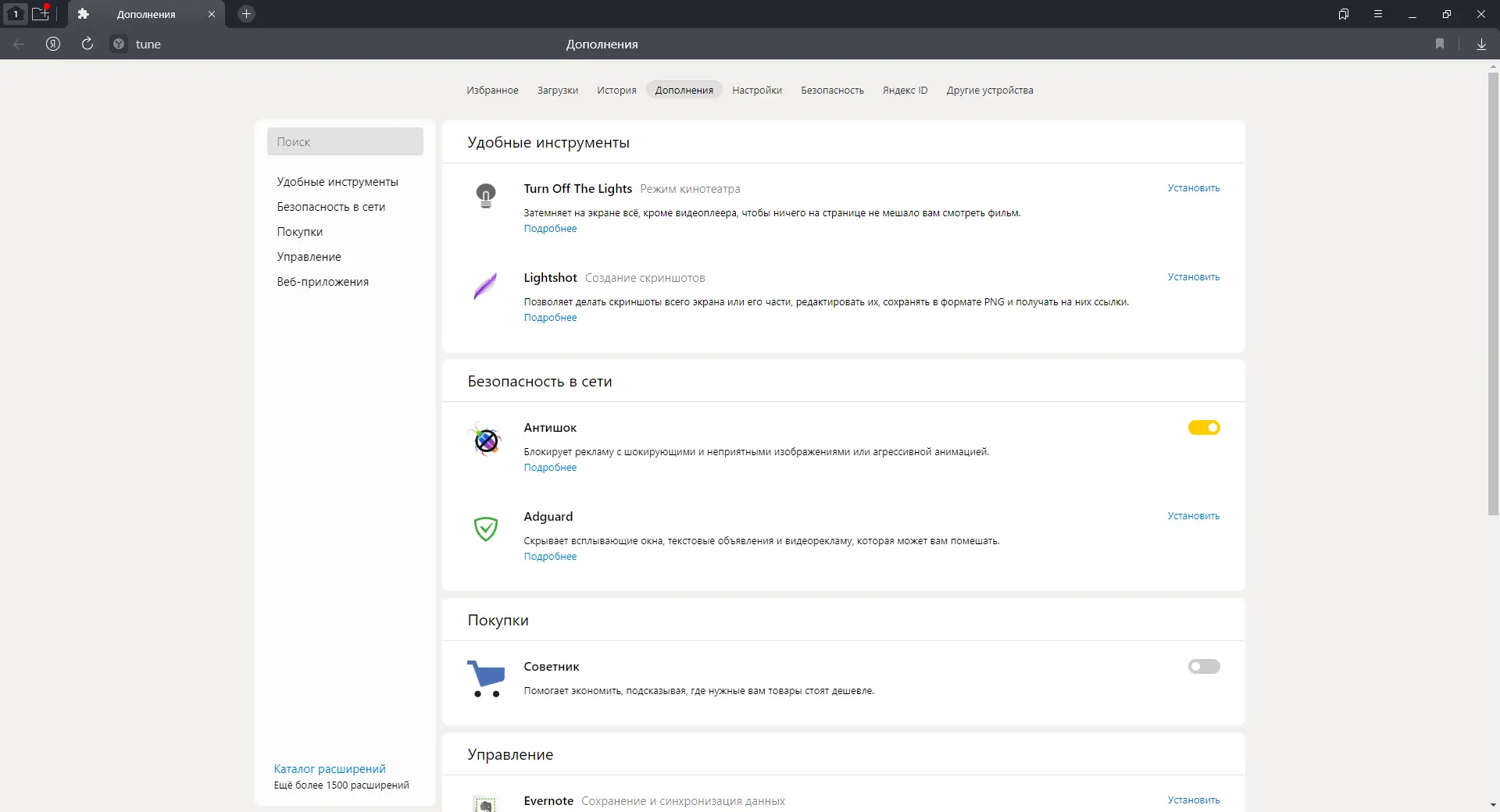Click the Adguard green shield icon
1500x812 pixels.
(486, 529)
